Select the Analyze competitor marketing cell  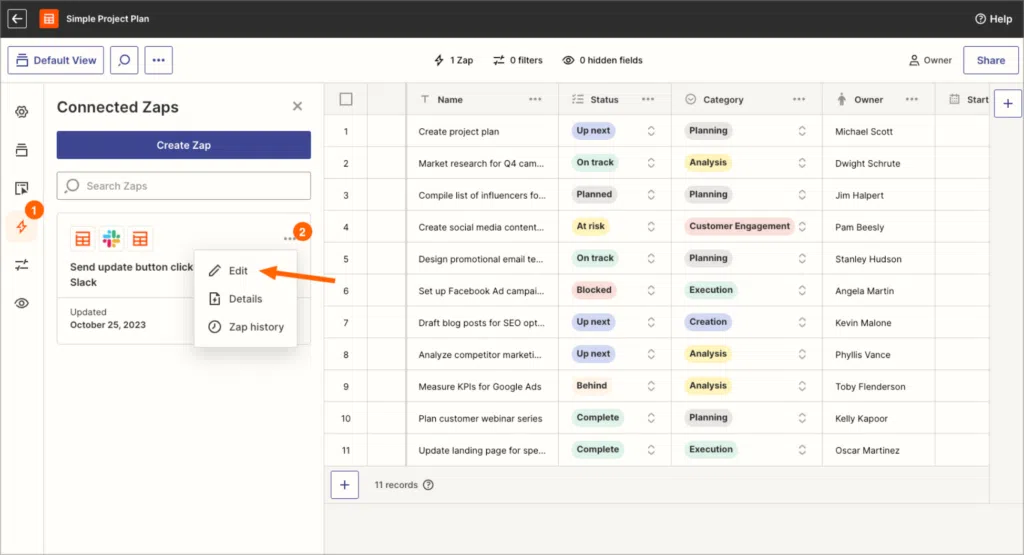[x=483, y=355]
